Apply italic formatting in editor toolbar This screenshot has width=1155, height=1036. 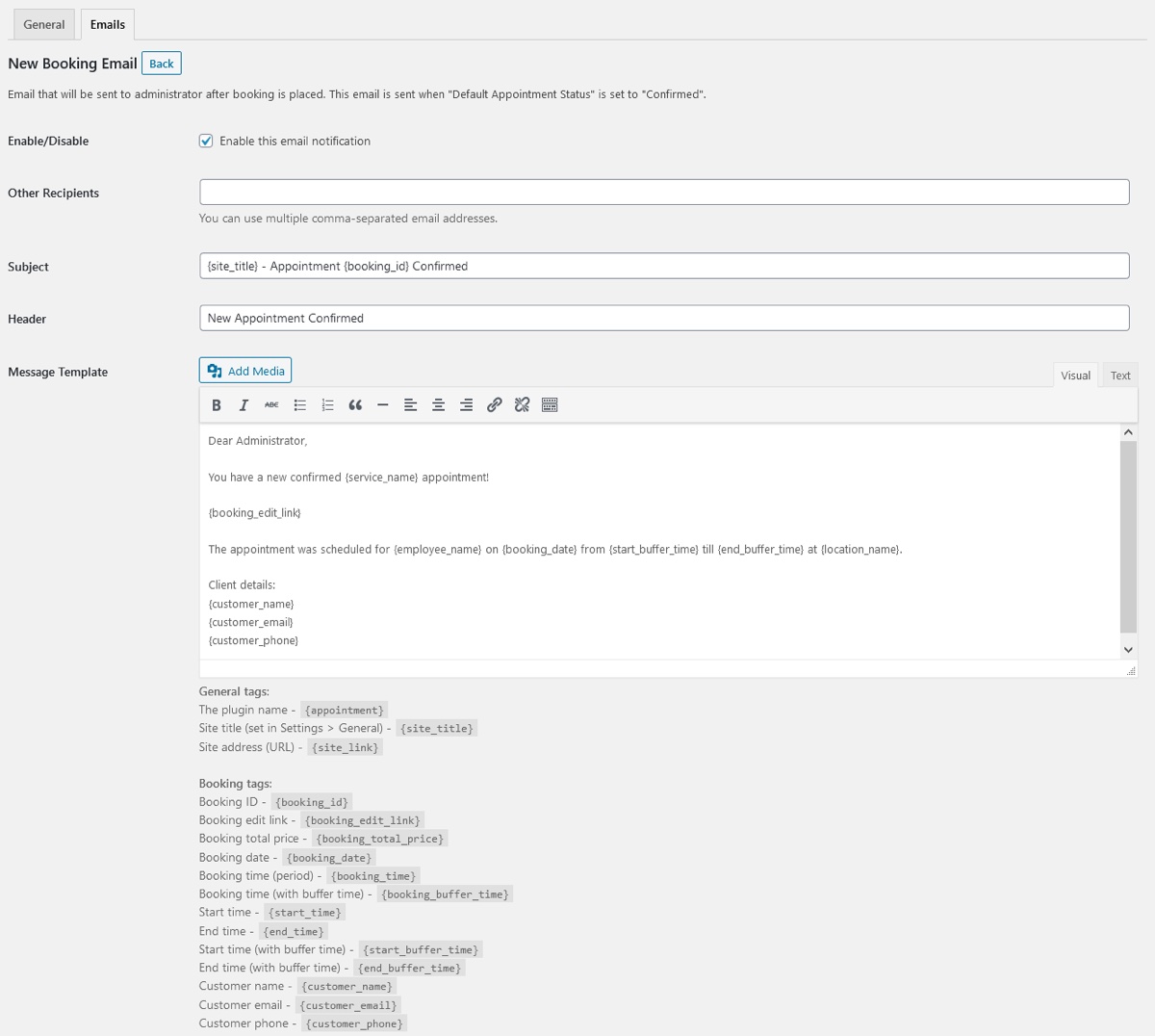click(244, 405)
